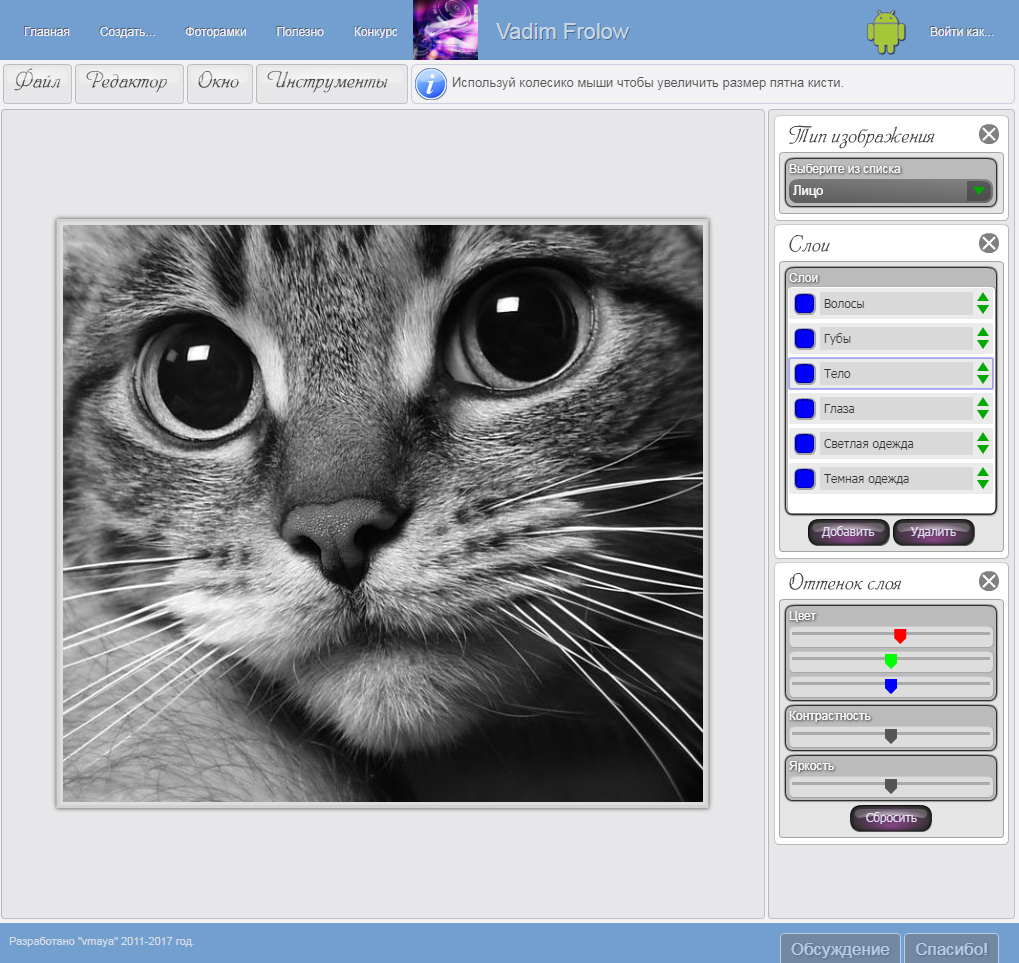Image resolution: width=1019 pixels, height=963 pixels.
Task: Open the purple avatar thumbnail in header
Action: (445, 30)
